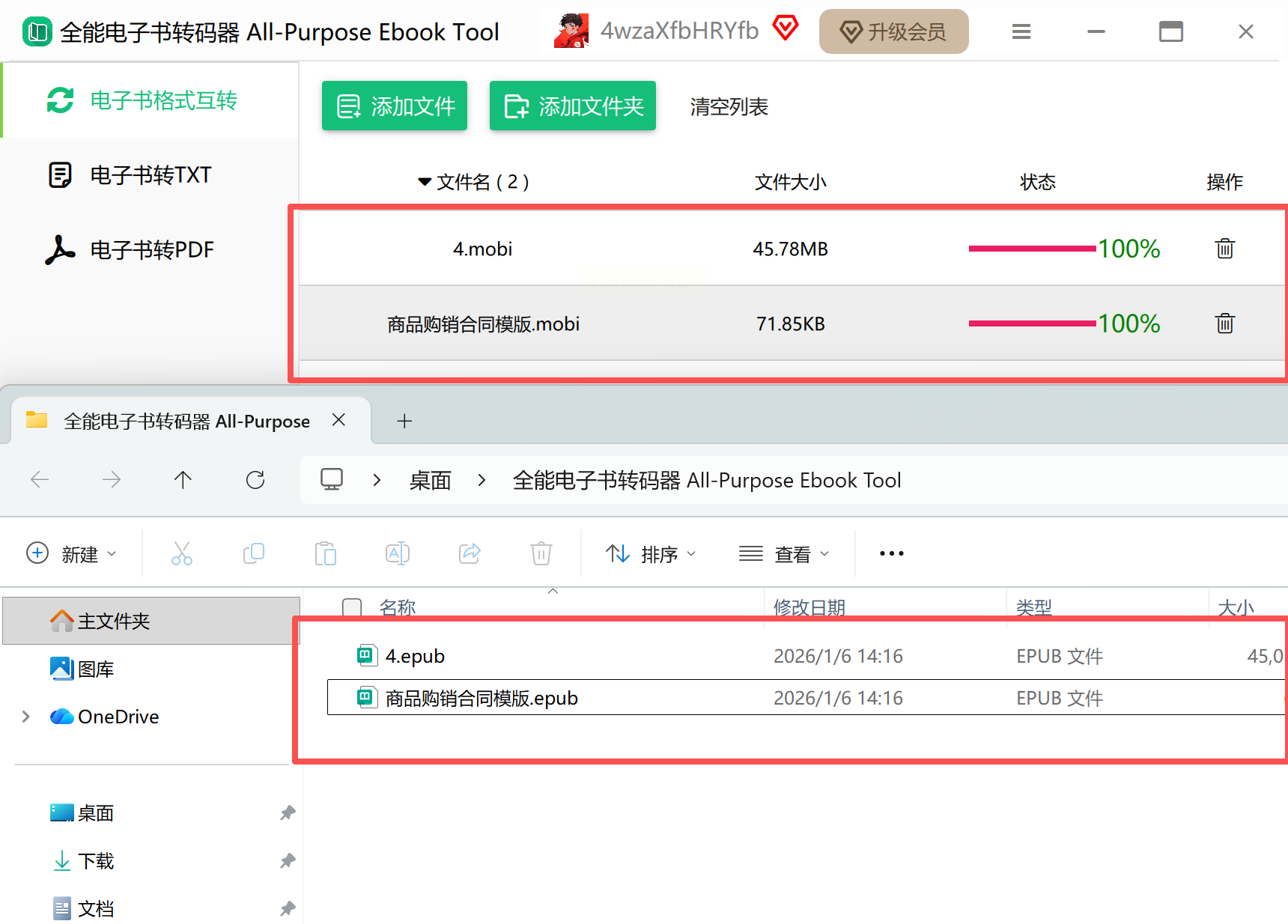
Task: Click the 71.85KB file size cell
Action: coord(791,324)
